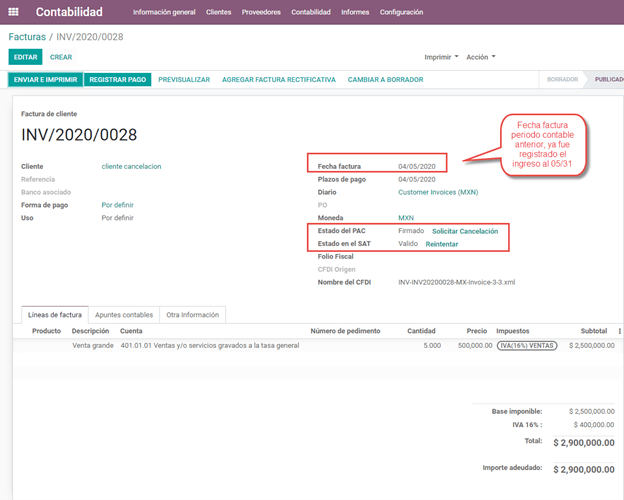Click the EDITAR button
Viewport: 624px width, 500px height.
tap(25, 57)
